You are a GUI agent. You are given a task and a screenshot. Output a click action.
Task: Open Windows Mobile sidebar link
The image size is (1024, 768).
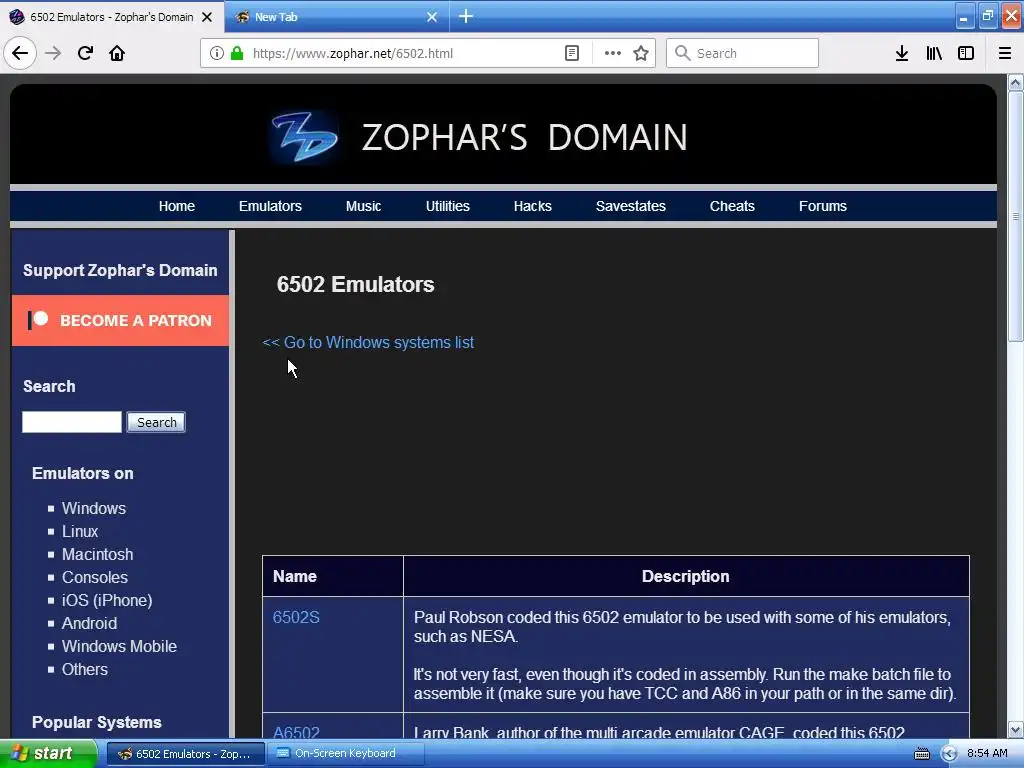120,646
